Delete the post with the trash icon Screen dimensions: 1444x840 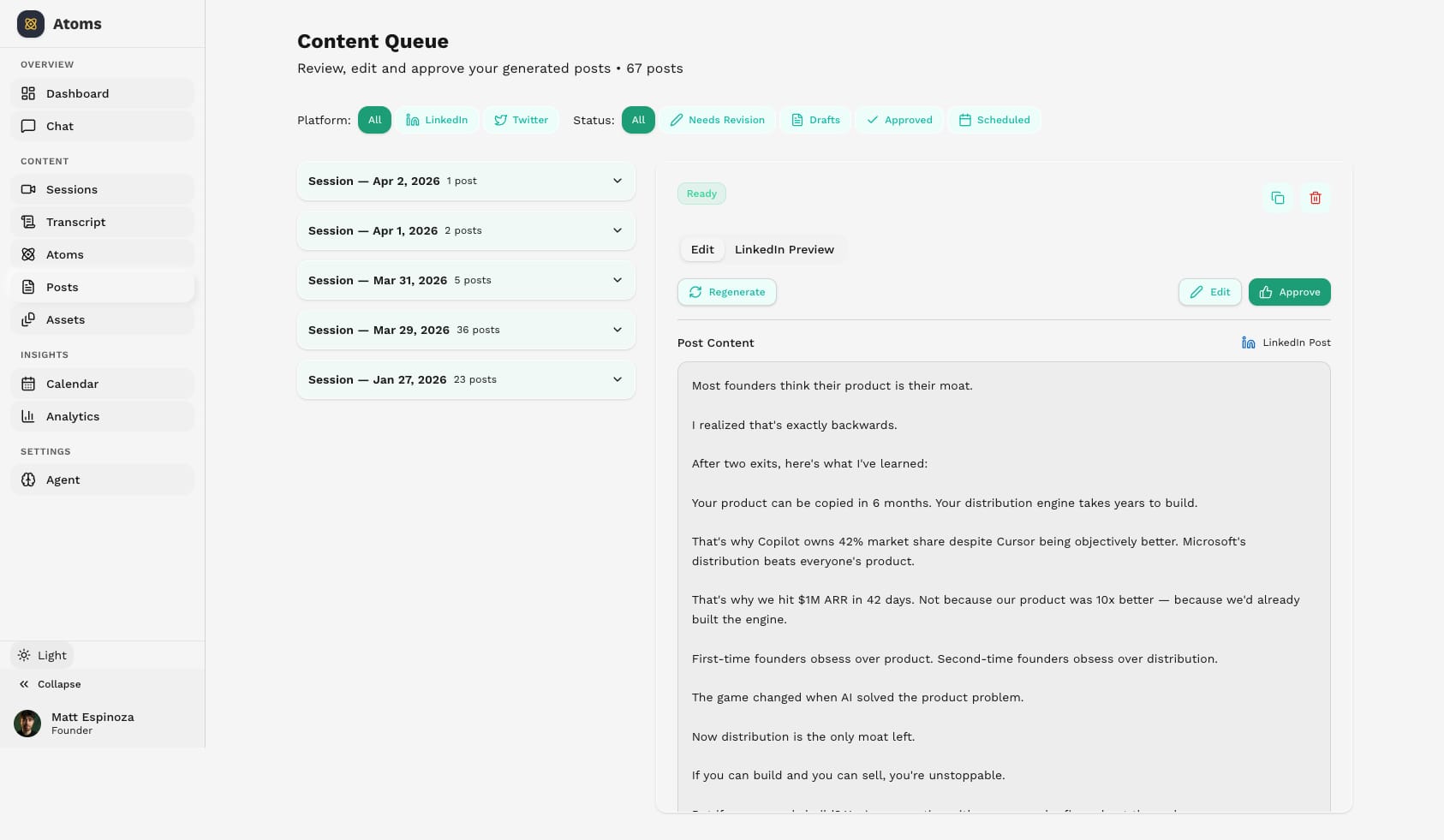click(x=1316, y=198)
